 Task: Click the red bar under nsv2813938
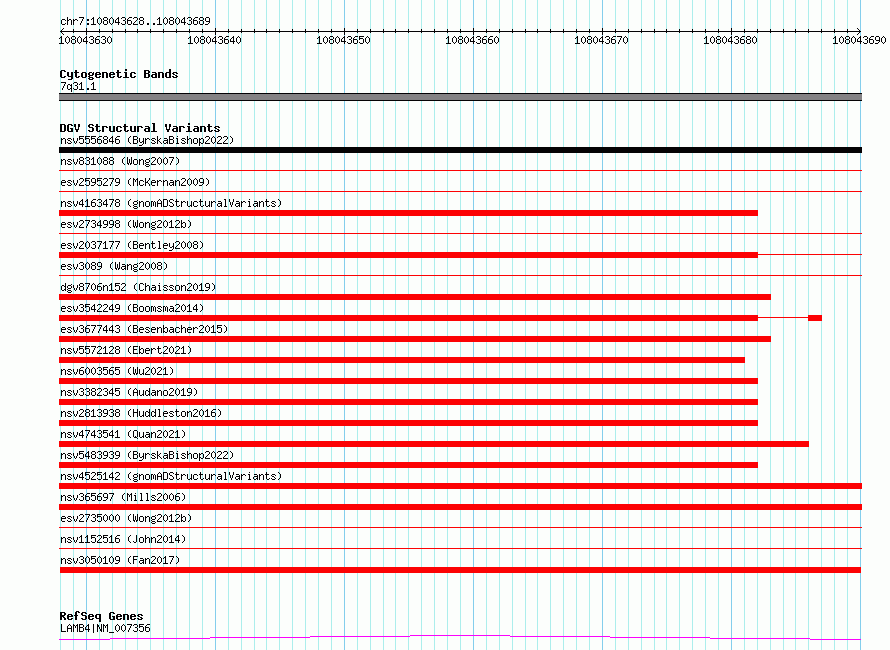pos(409,423)
